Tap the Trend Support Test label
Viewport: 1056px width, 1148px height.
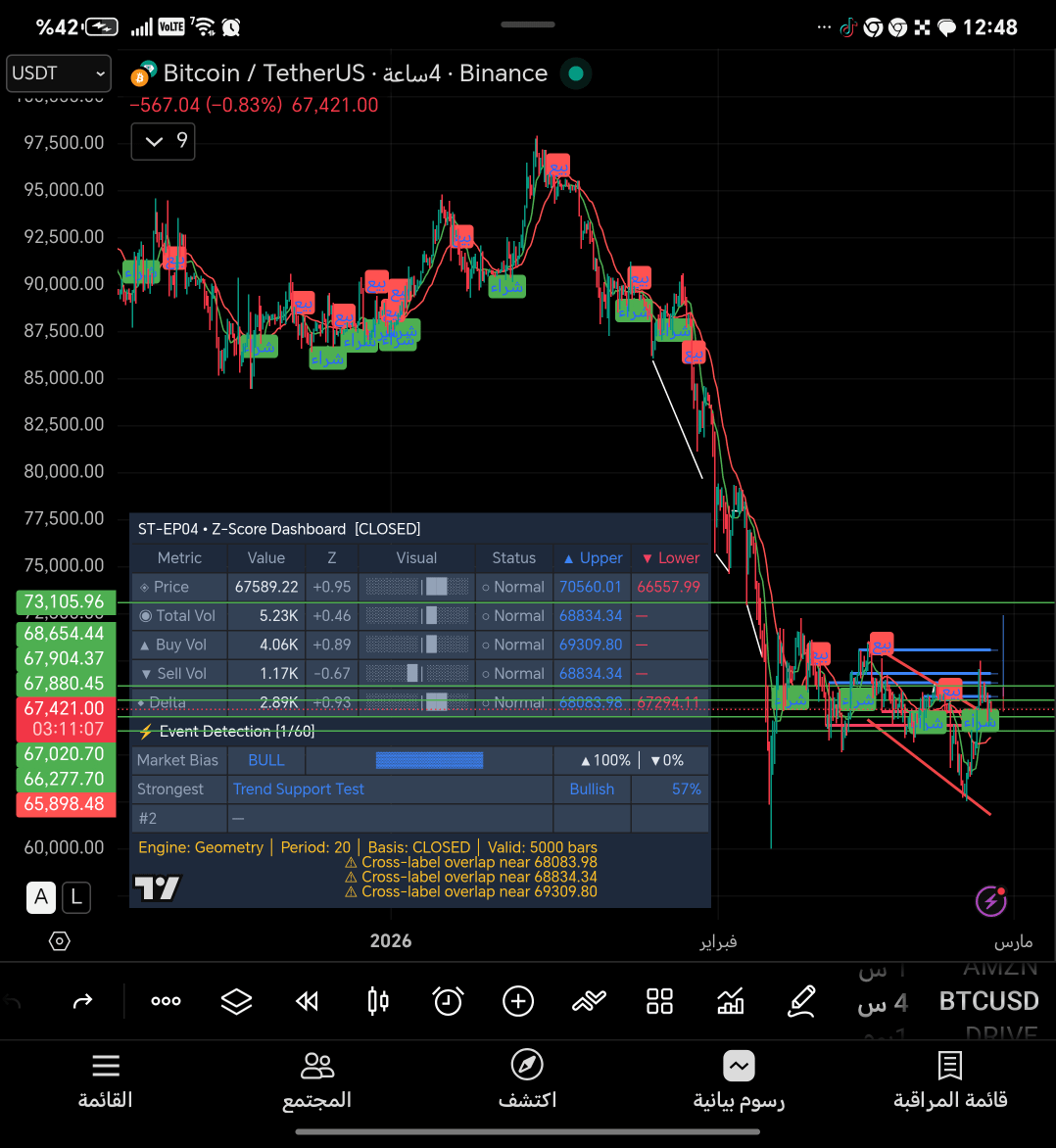tap(299, 789)
